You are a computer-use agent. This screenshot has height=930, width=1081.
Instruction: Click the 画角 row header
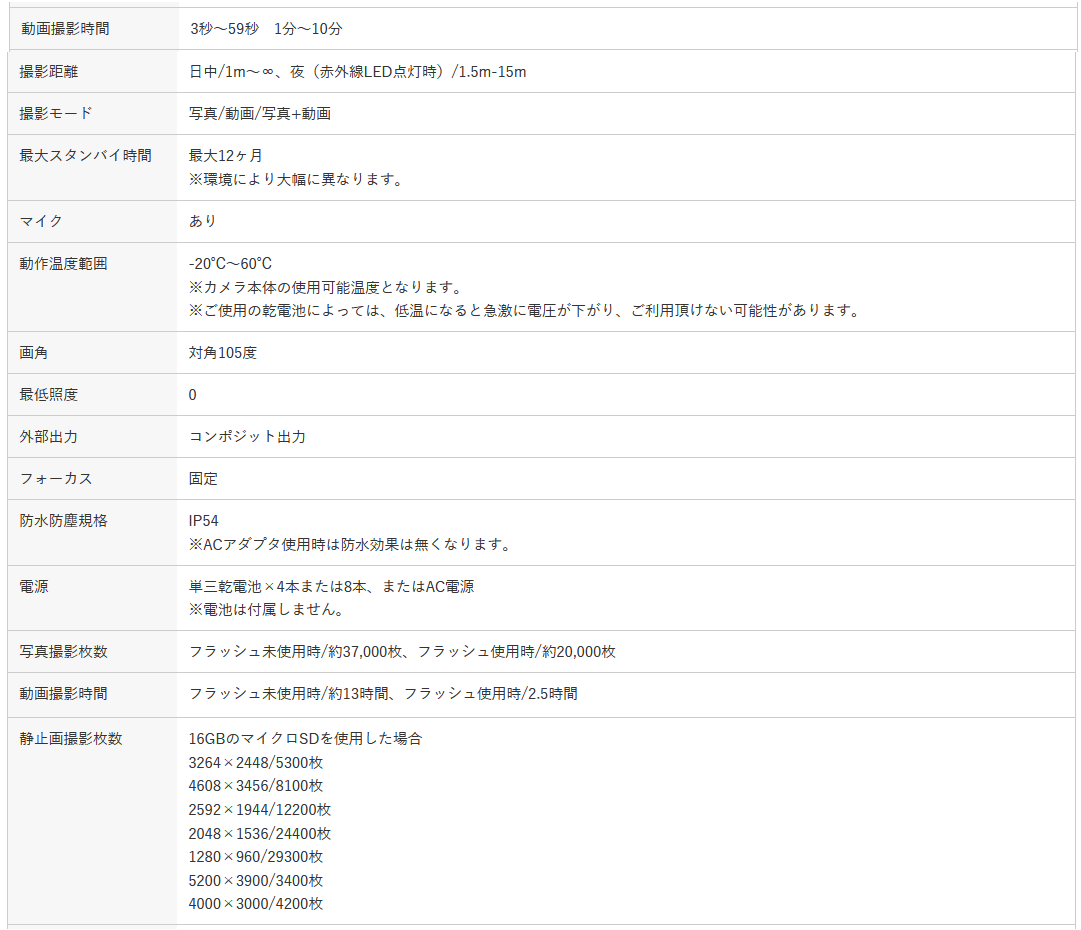(34, 353)
